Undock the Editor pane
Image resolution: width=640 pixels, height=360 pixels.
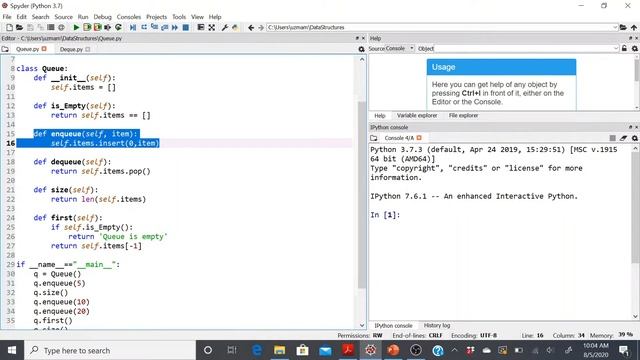[x=357, y=38]
